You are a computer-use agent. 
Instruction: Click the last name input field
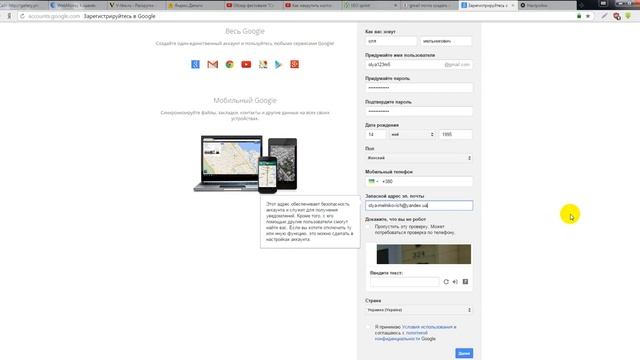[446, 41]
